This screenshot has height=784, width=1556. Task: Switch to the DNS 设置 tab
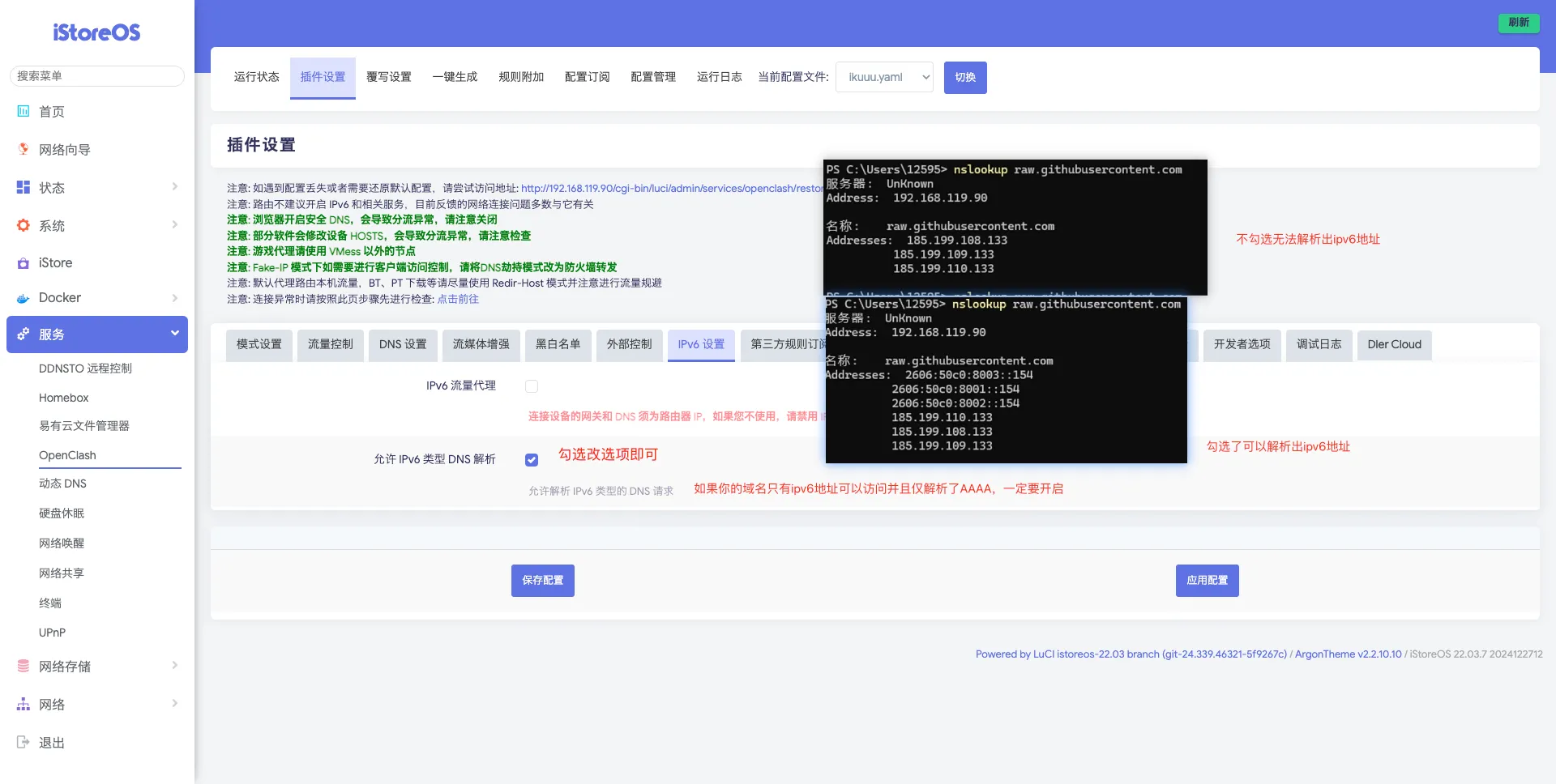point(403,344)
